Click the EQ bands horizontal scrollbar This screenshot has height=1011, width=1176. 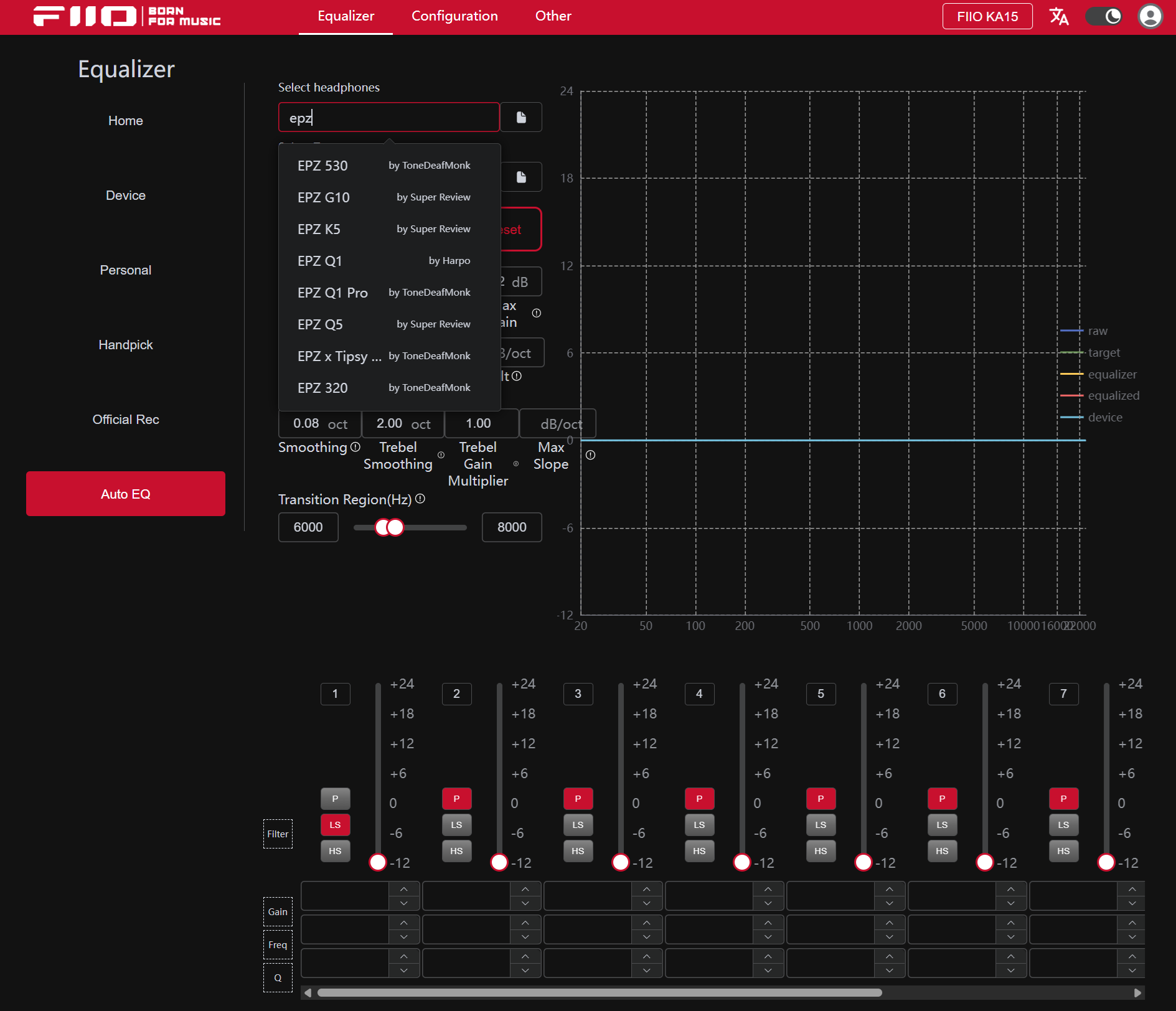600,992
